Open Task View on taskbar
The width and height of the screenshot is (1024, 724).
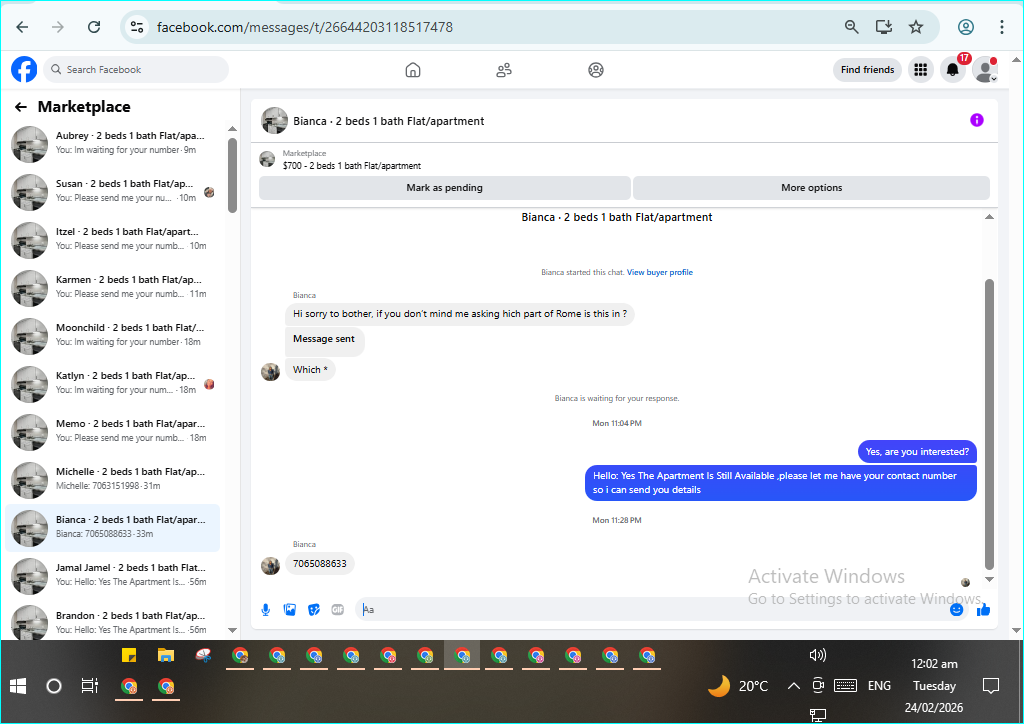click(89, 686)
